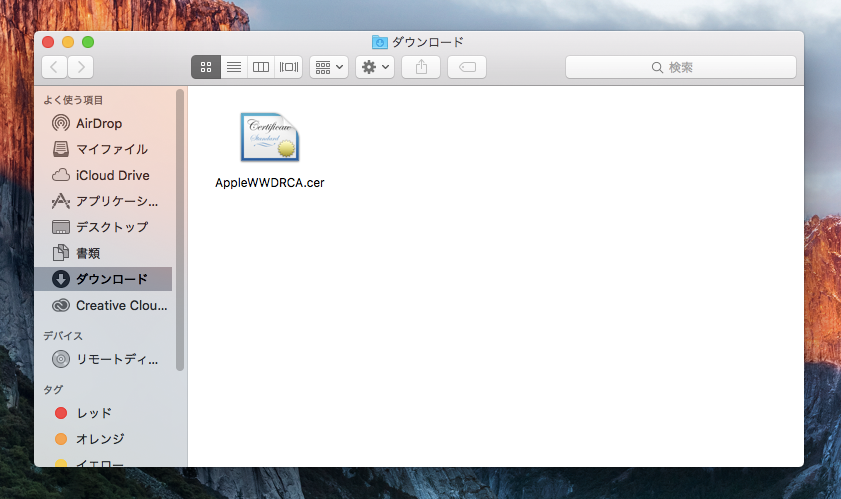Click the remote disc icon
Screen dimensions: 841x499
(61, 359)
